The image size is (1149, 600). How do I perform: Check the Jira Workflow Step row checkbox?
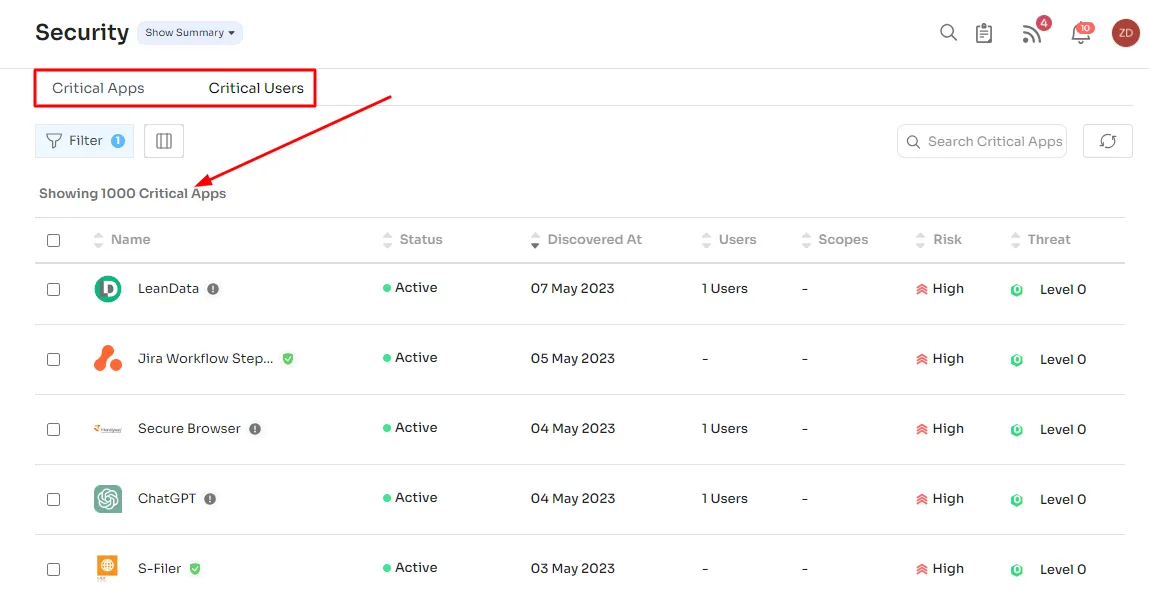53,360
